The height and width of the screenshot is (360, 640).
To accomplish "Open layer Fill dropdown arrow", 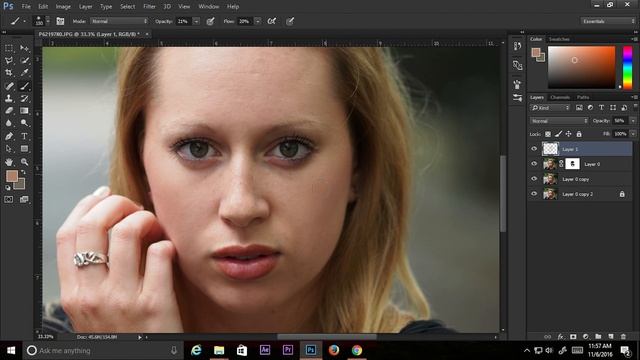I will [633, 134].
